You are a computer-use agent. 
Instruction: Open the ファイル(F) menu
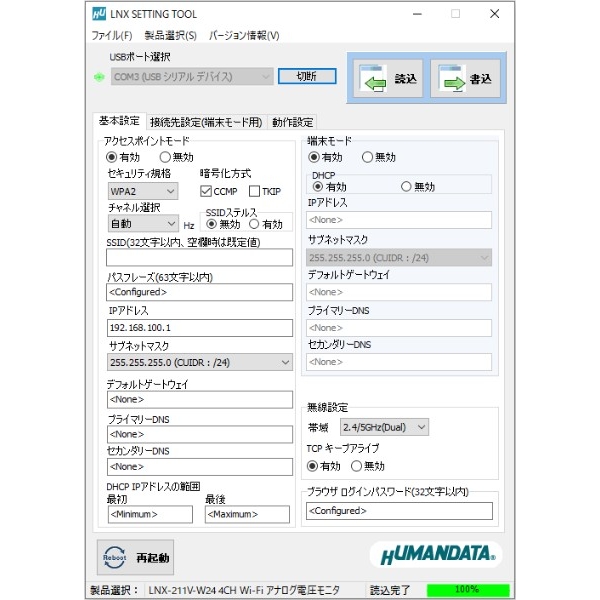click(111, 35)
